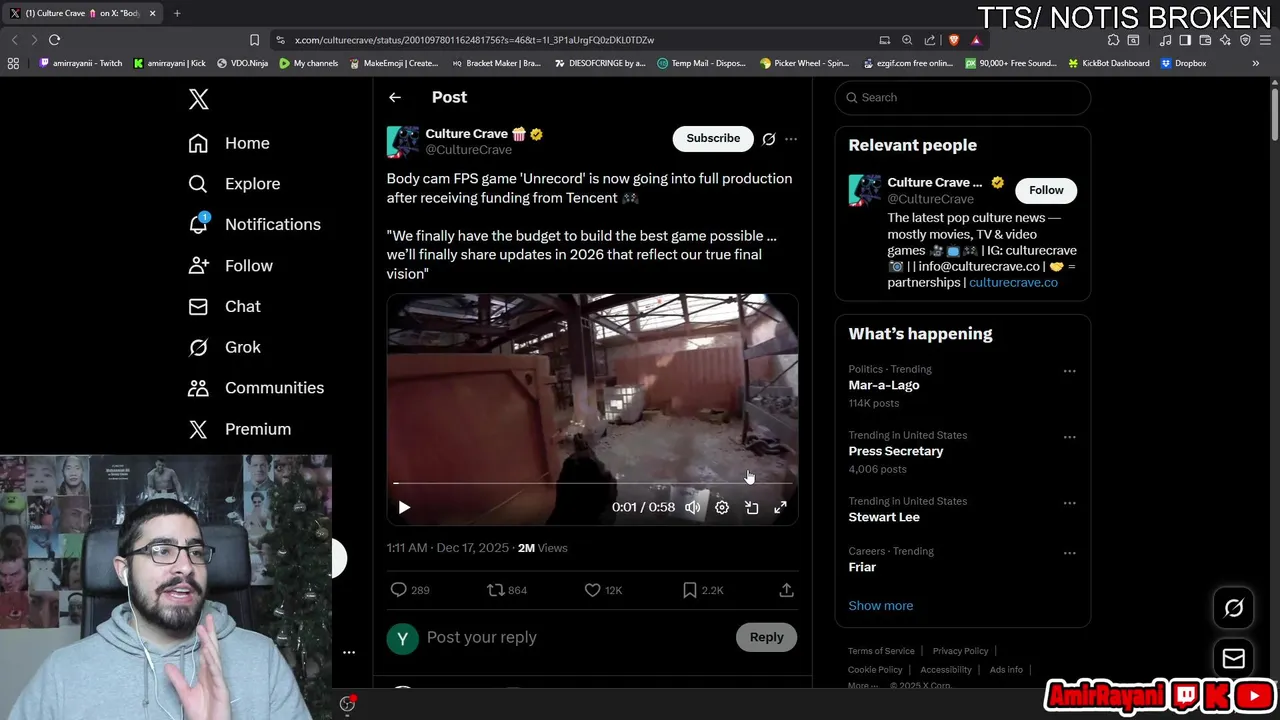Open the Dropbox bookmark
1280x720 pixels.
coord(1183,63)
